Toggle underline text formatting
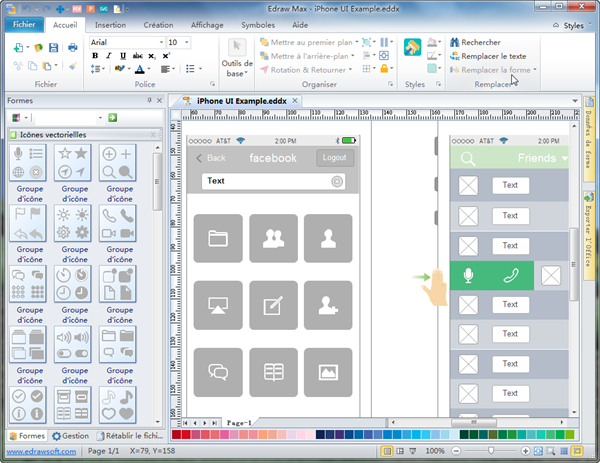 (122, 56)
